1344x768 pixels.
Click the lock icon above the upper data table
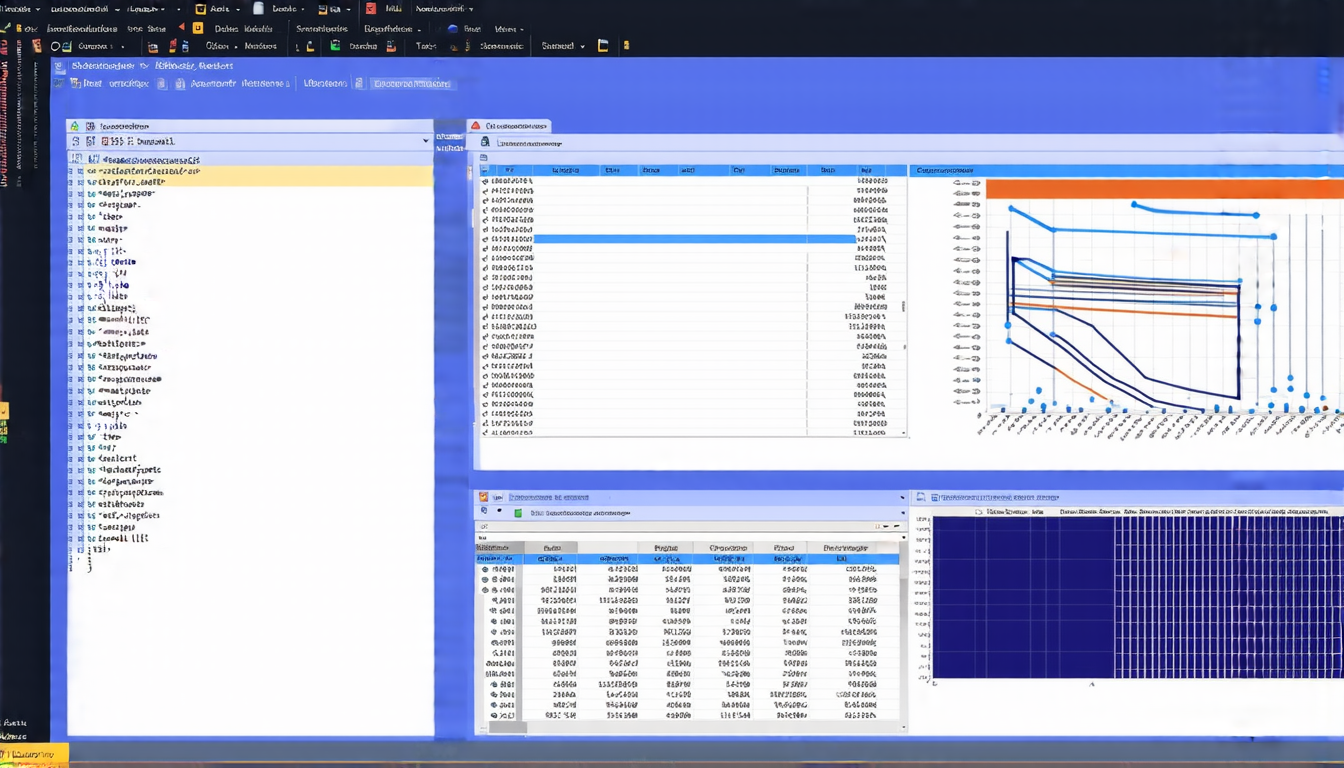tap(485, 143)
